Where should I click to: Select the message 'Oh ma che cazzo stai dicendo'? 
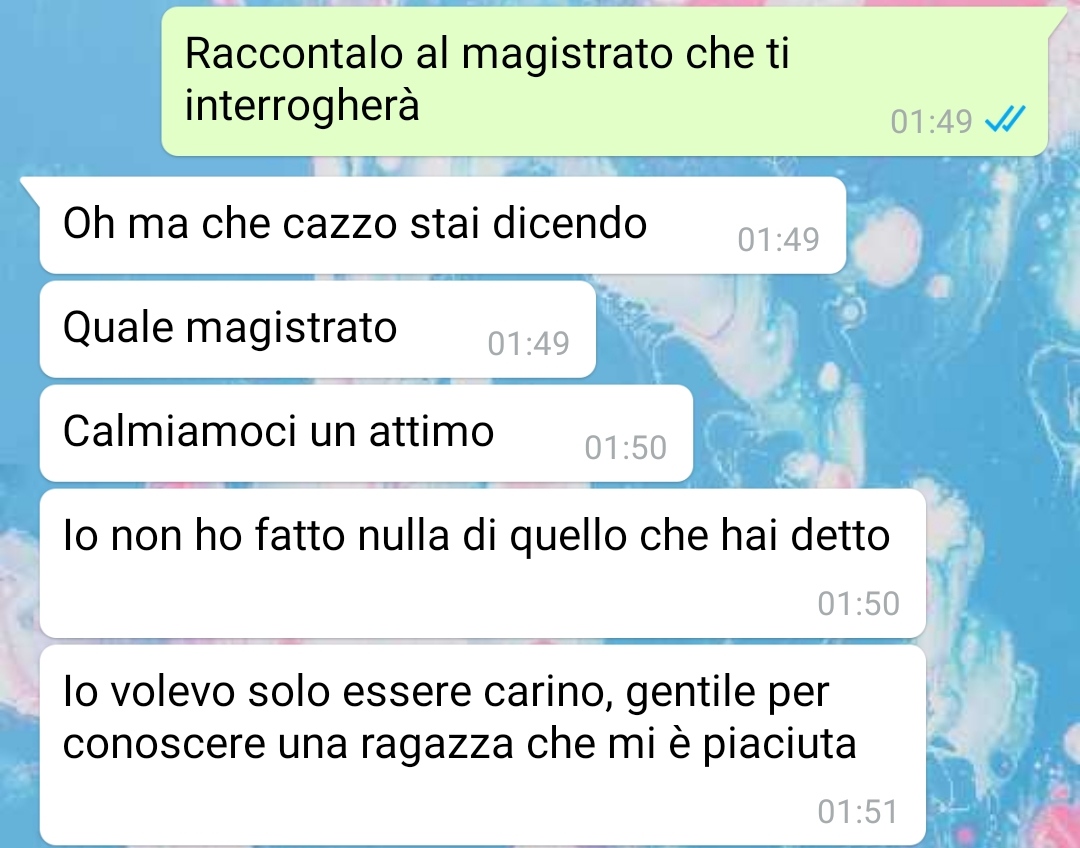pyautogui.click(x=443, y=225)
